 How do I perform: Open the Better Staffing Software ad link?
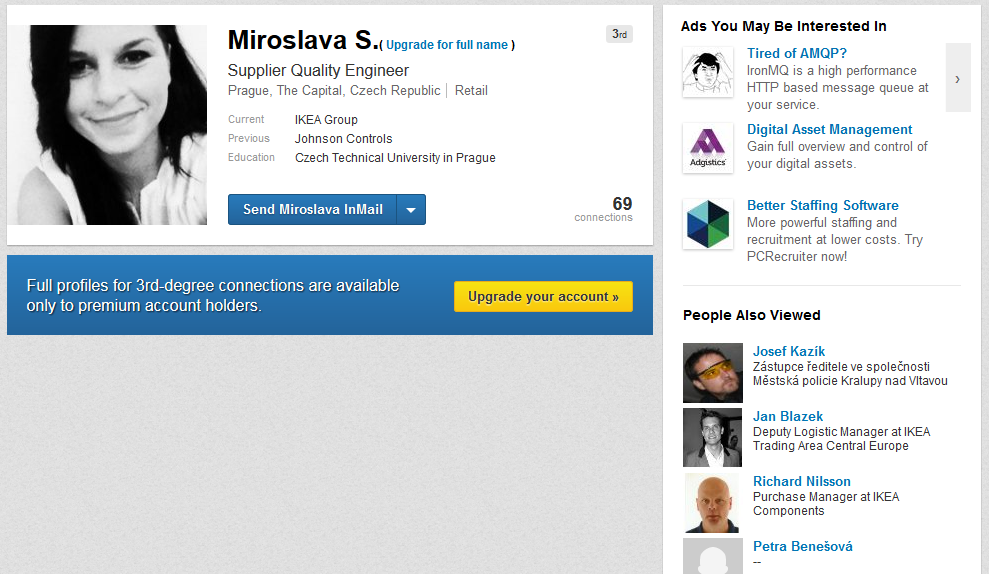click(x=822, y=206)
